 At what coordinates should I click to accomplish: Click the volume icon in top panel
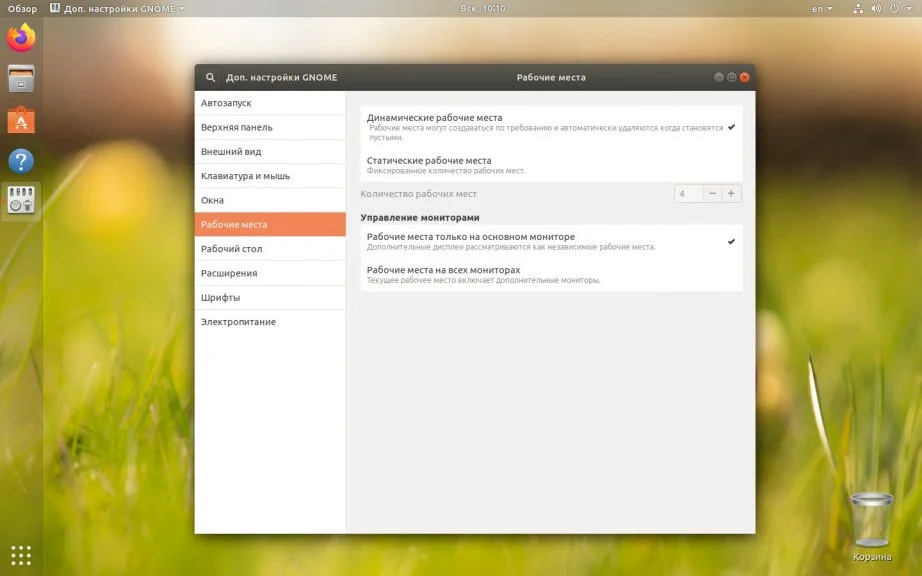[876, 8]
